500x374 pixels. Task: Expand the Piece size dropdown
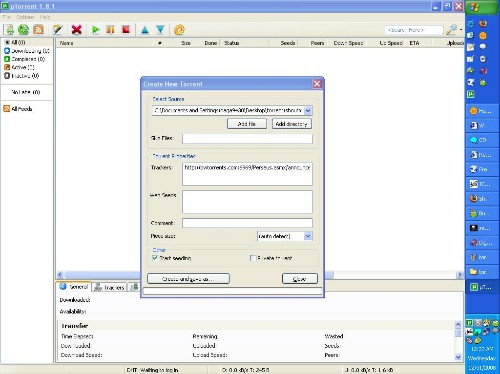coord(308,236)
